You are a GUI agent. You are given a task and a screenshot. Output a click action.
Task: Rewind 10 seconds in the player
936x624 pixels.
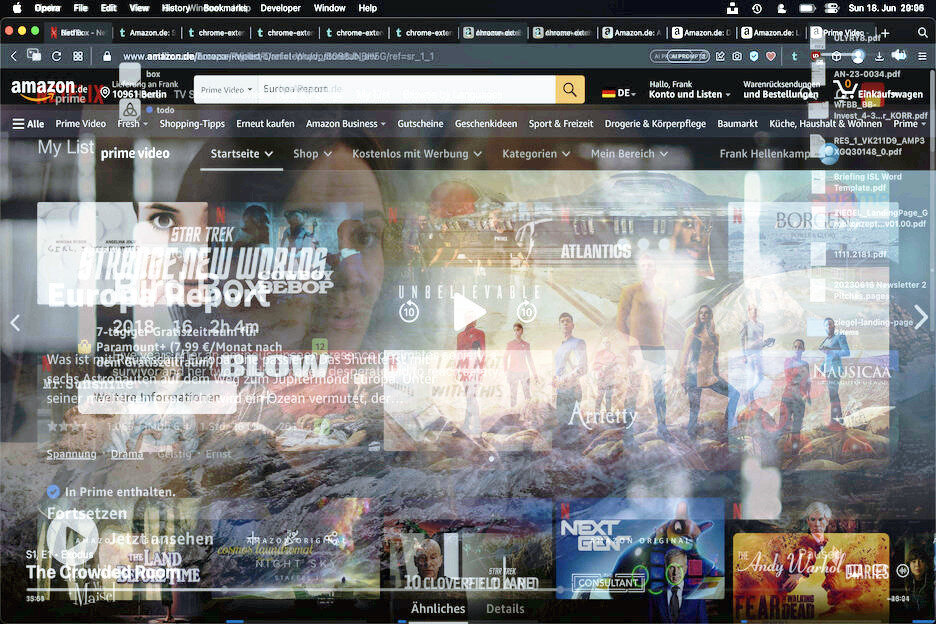[x=409, y=311]
